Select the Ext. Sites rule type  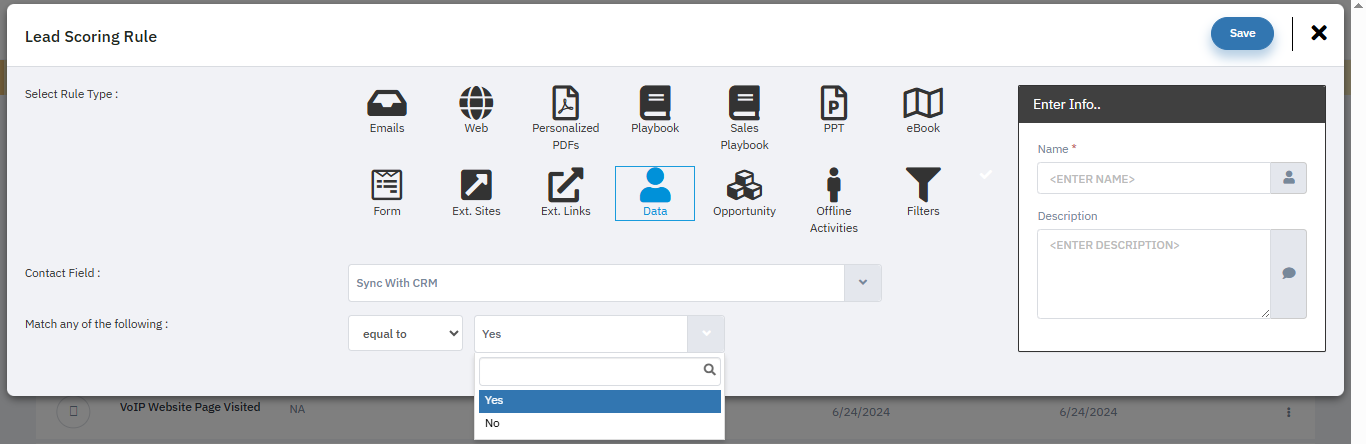pyautogui.click(x=476, y=186)
